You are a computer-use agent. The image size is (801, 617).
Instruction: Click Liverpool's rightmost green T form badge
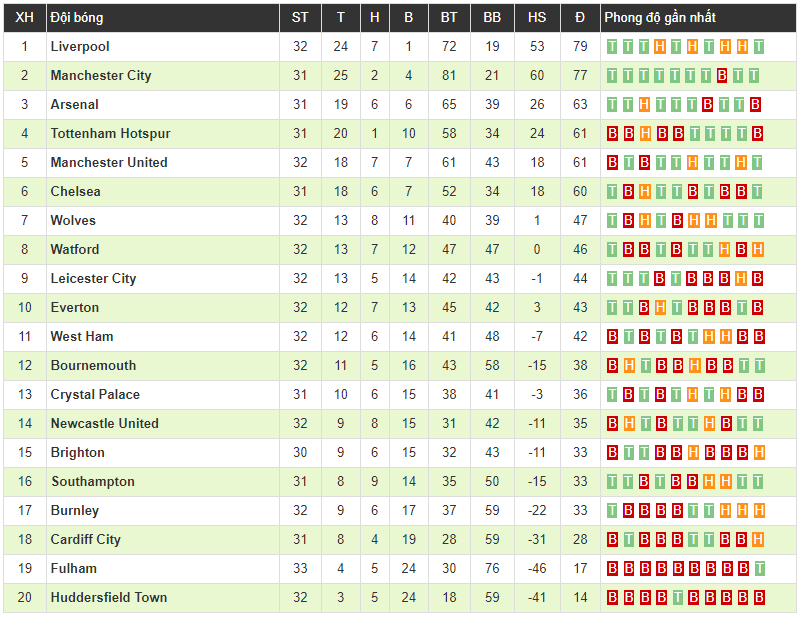click(x=758, y=47)
